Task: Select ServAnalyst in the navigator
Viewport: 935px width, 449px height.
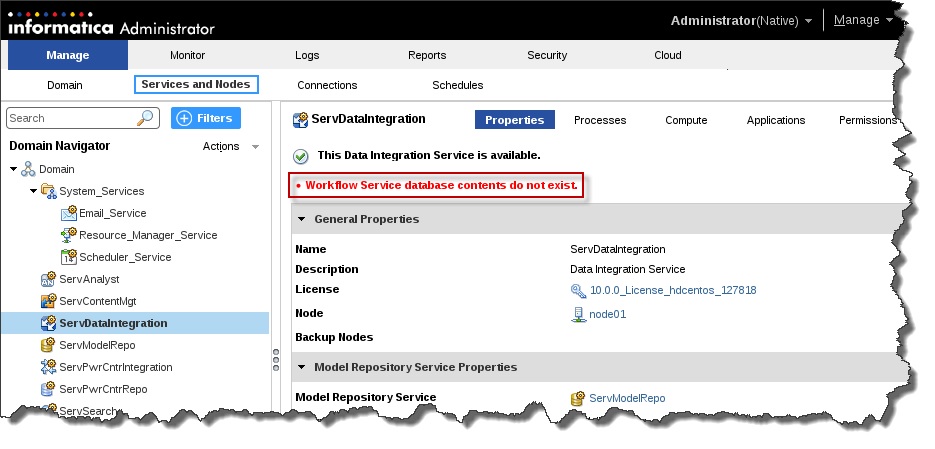Action: (89, 280)
